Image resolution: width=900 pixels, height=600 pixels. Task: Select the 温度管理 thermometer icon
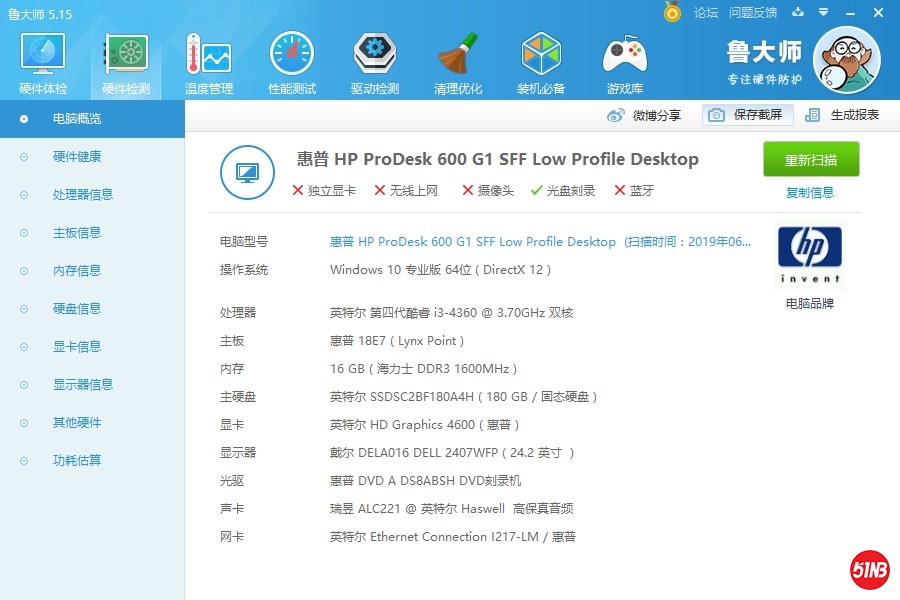coord(208,62)
